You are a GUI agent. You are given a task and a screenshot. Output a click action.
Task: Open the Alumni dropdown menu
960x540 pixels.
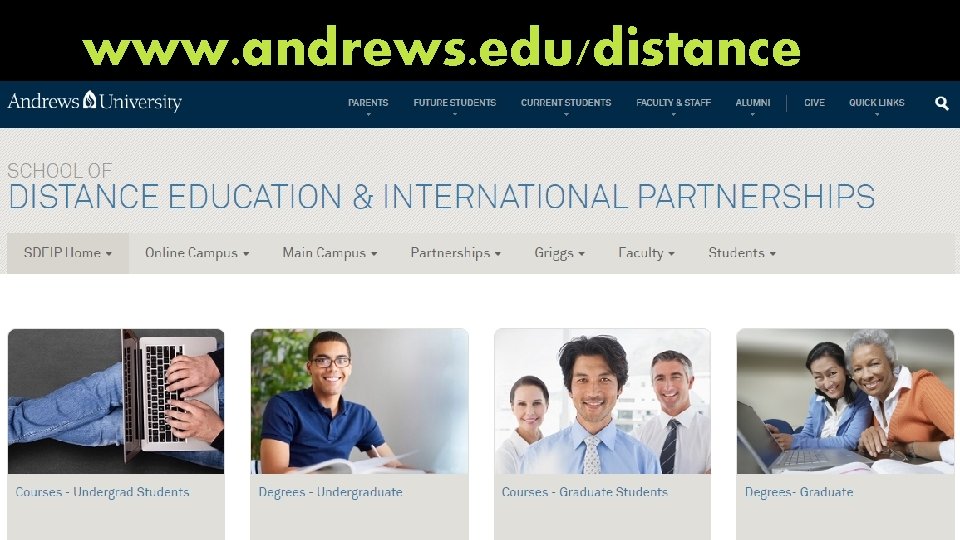752,103
